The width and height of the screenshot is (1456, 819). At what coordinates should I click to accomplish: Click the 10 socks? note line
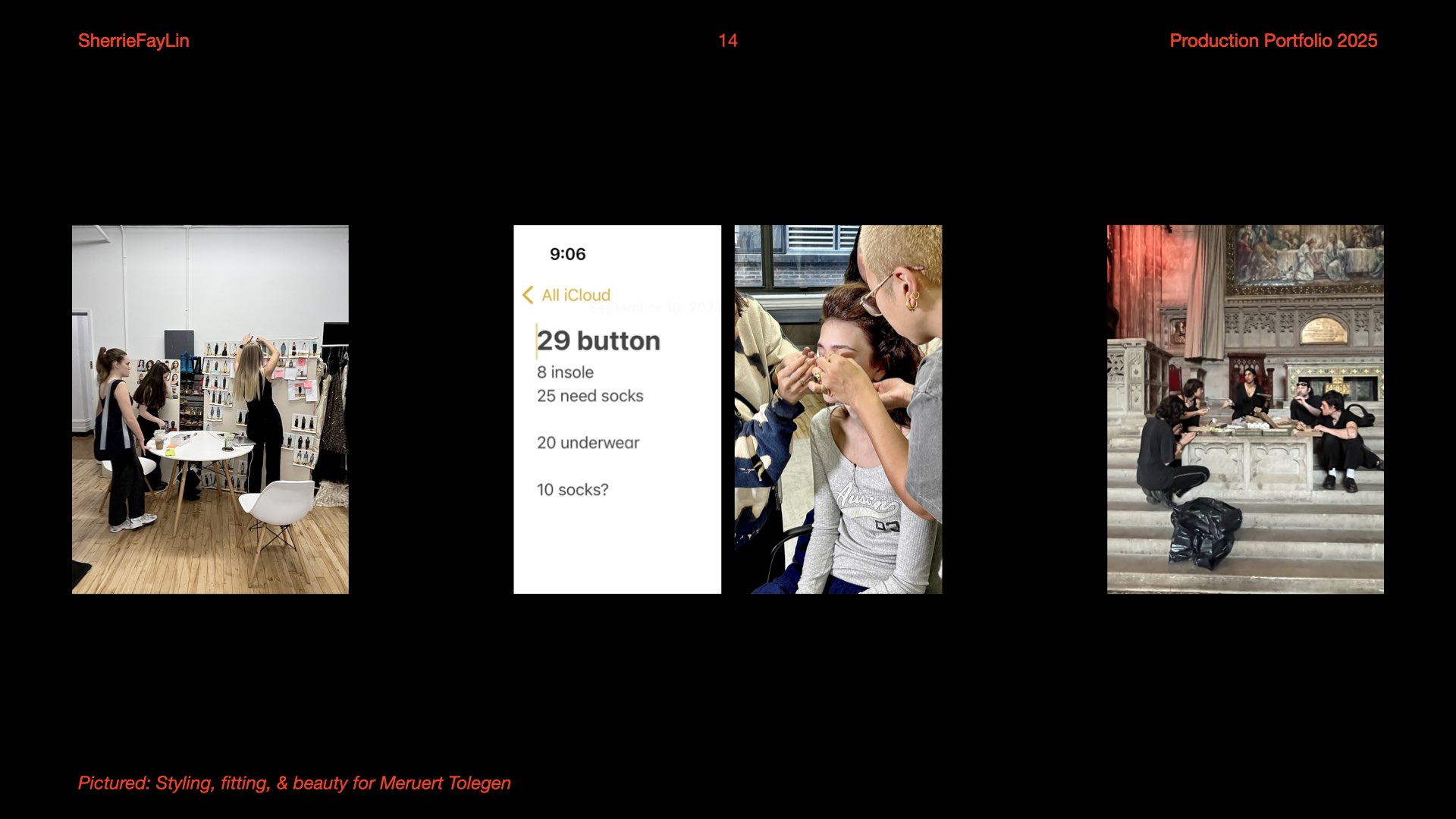coord(573,490)
